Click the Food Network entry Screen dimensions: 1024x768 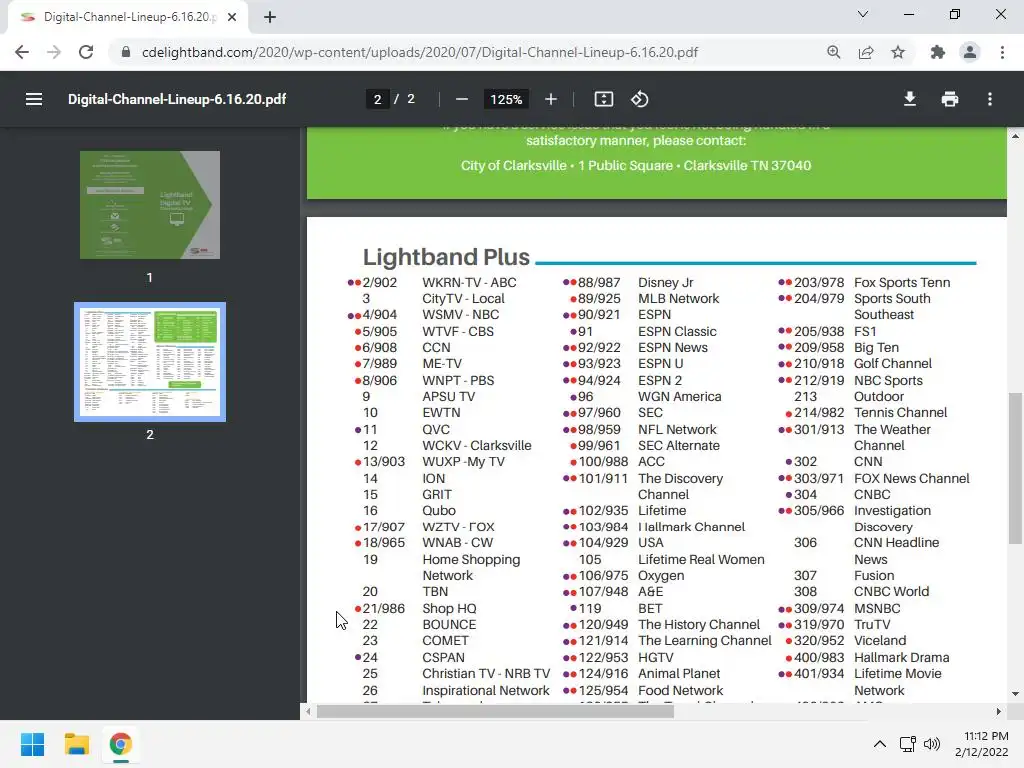tap(680, 690)
